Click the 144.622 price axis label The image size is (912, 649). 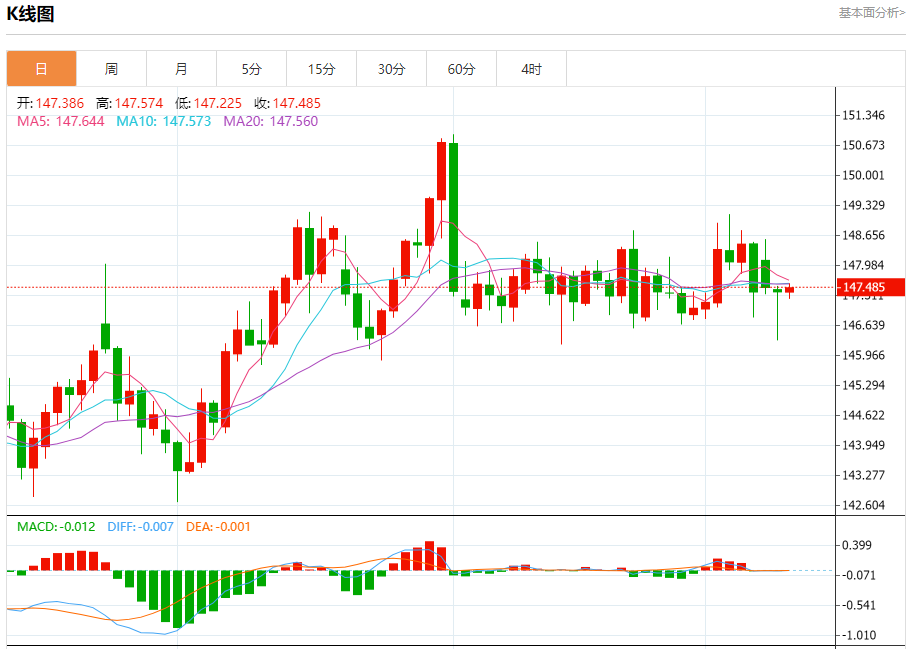864,415
